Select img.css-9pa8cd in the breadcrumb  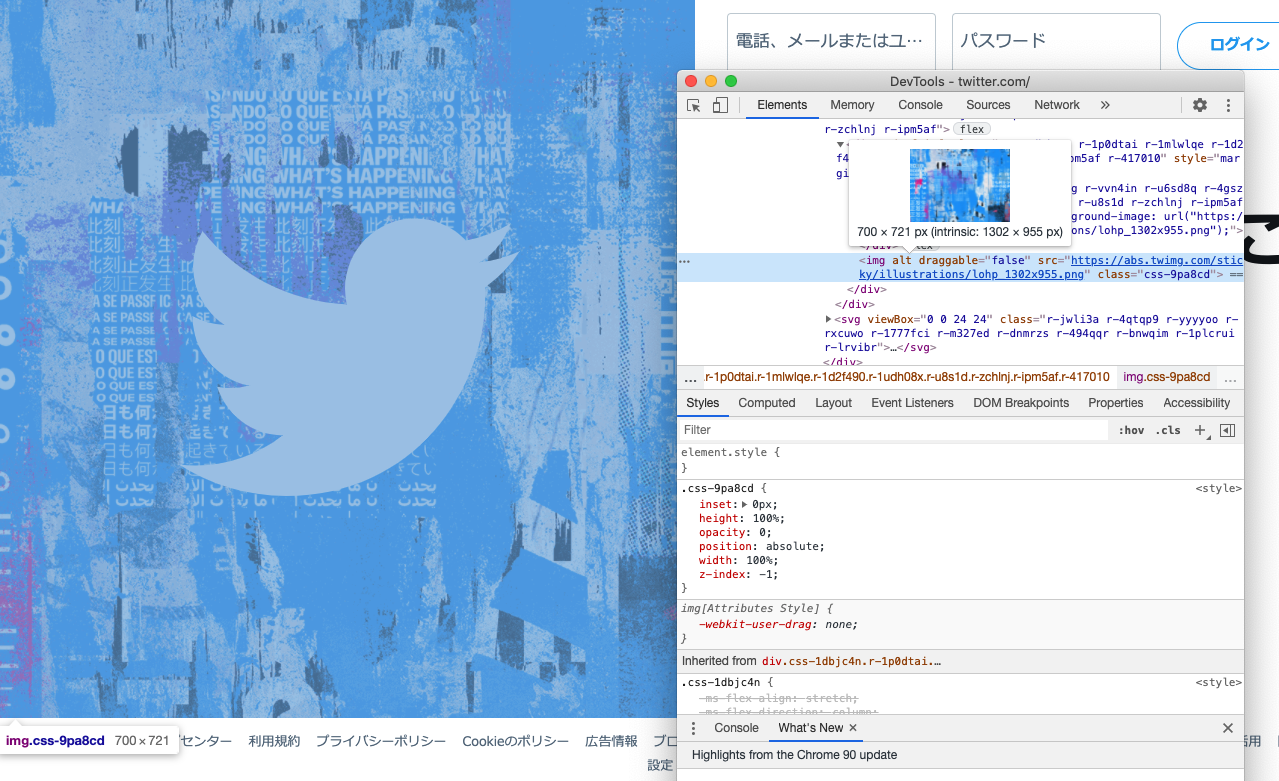(1166, 377)
